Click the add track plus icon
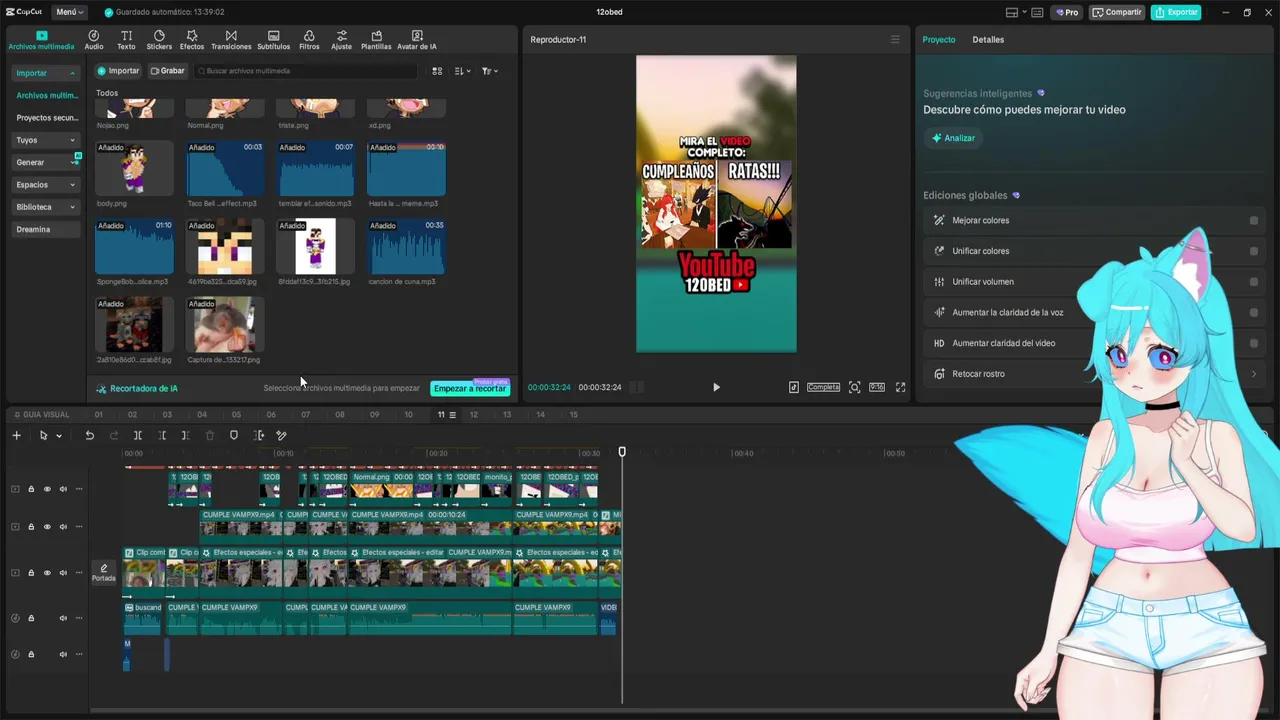Viewport: 1280px width, 720px height. pyautogui.click(x=16, y=435)
